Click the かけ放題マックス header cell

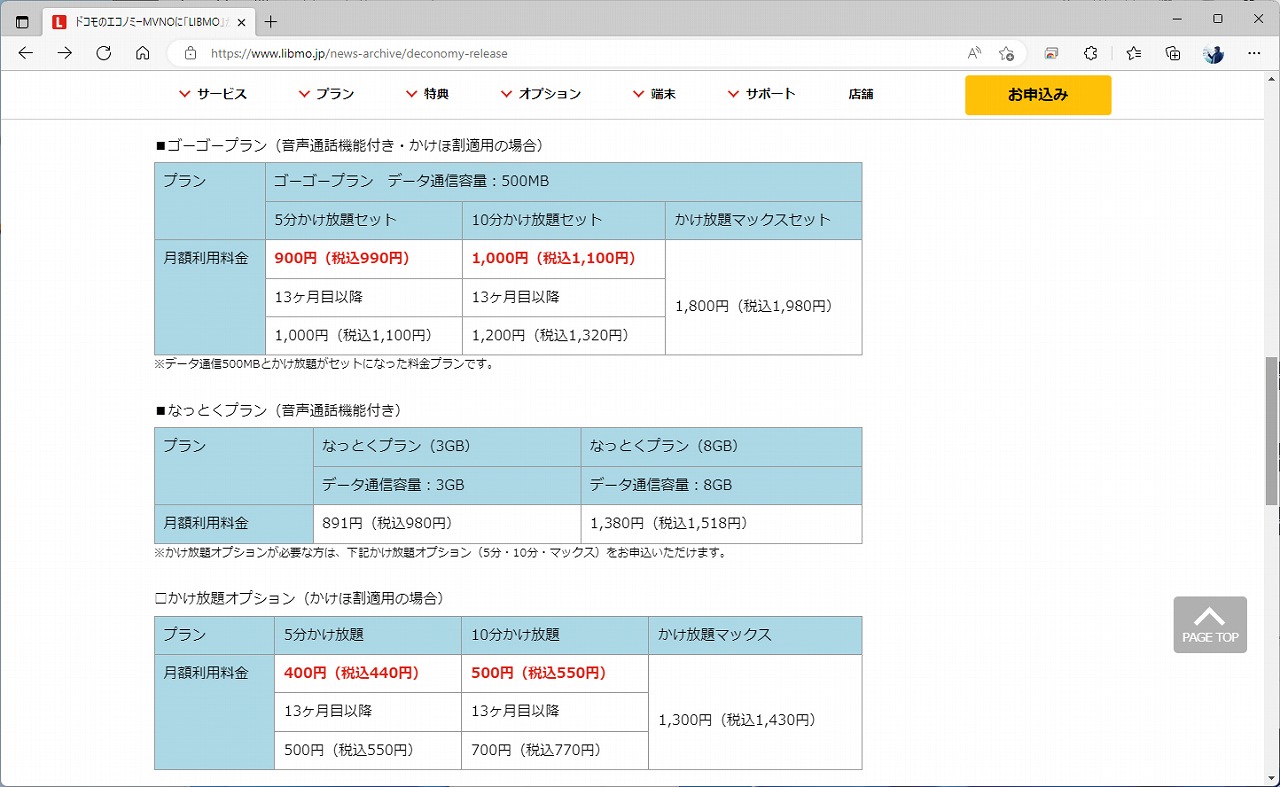(x=755, y=635)
